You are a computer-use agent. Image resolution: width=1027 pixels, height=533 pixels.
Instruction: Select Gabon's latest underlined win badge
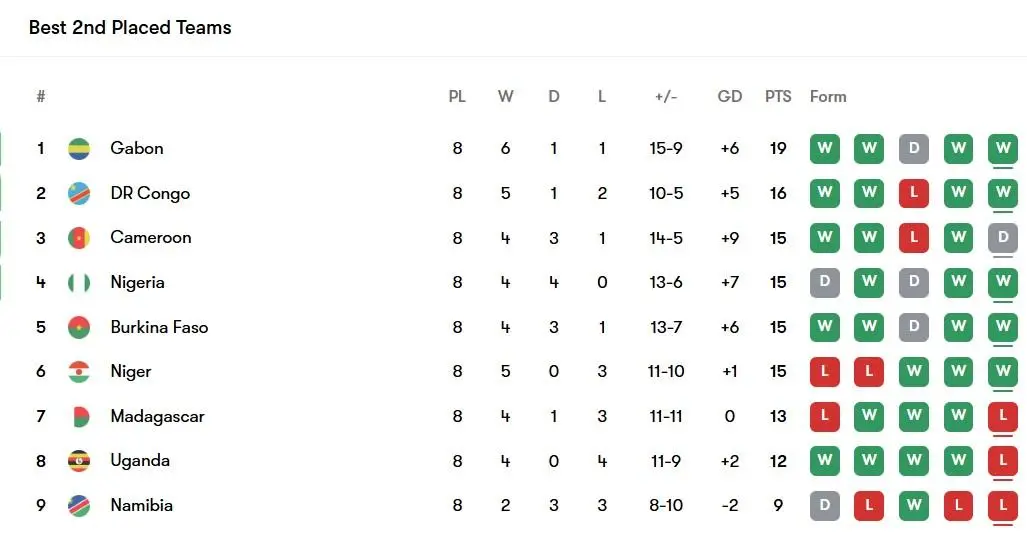[x=1002, y=149]
